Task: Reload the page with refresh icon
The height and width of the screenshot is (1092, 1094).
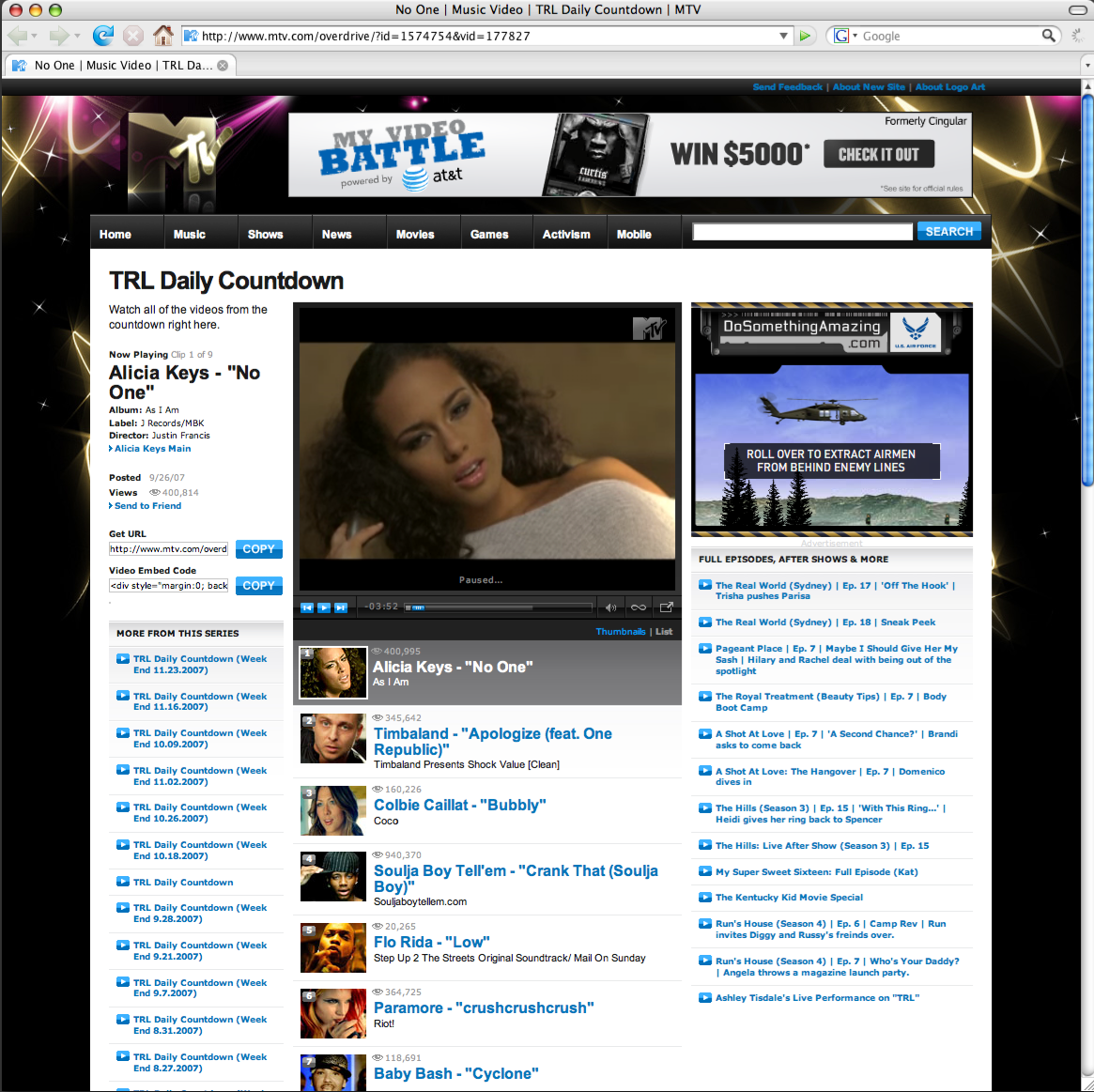Action: coord(103,35)
